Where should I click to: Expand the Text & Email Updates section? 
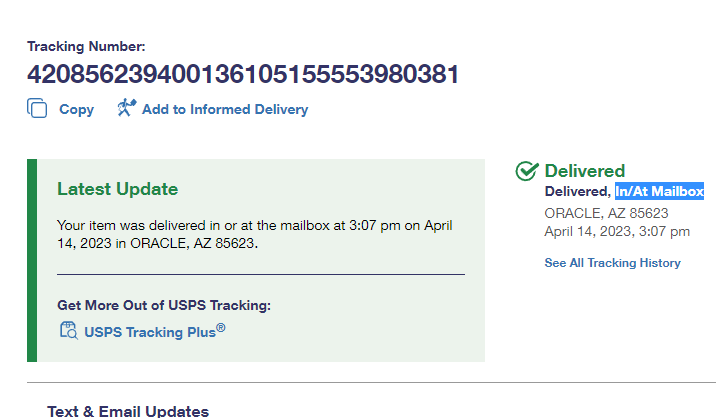pyautogui.click(x=128, y=411)
